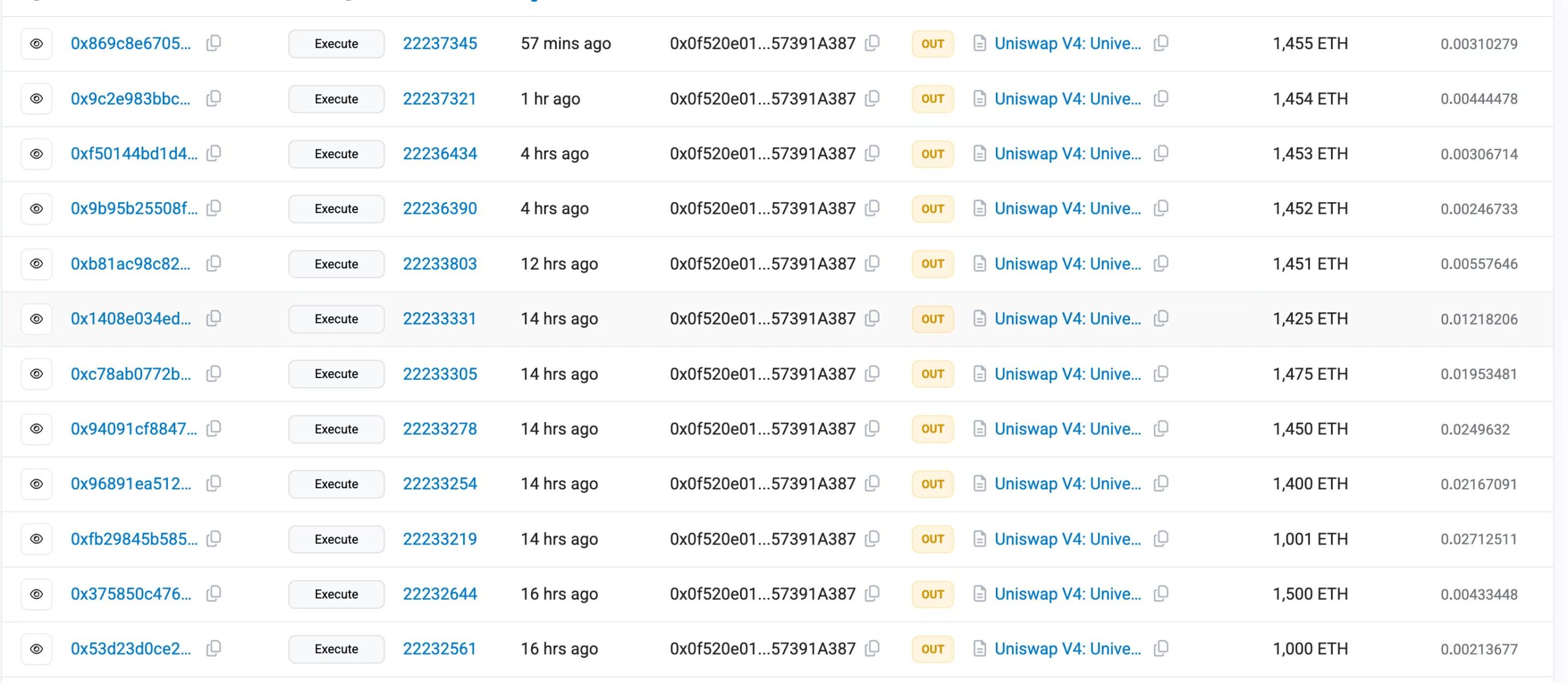The width and height of the screenshot is (1568, 683).
Task: Copy Uniswap V4 address in 1,454 ETH row
Action: point(1161,99)
